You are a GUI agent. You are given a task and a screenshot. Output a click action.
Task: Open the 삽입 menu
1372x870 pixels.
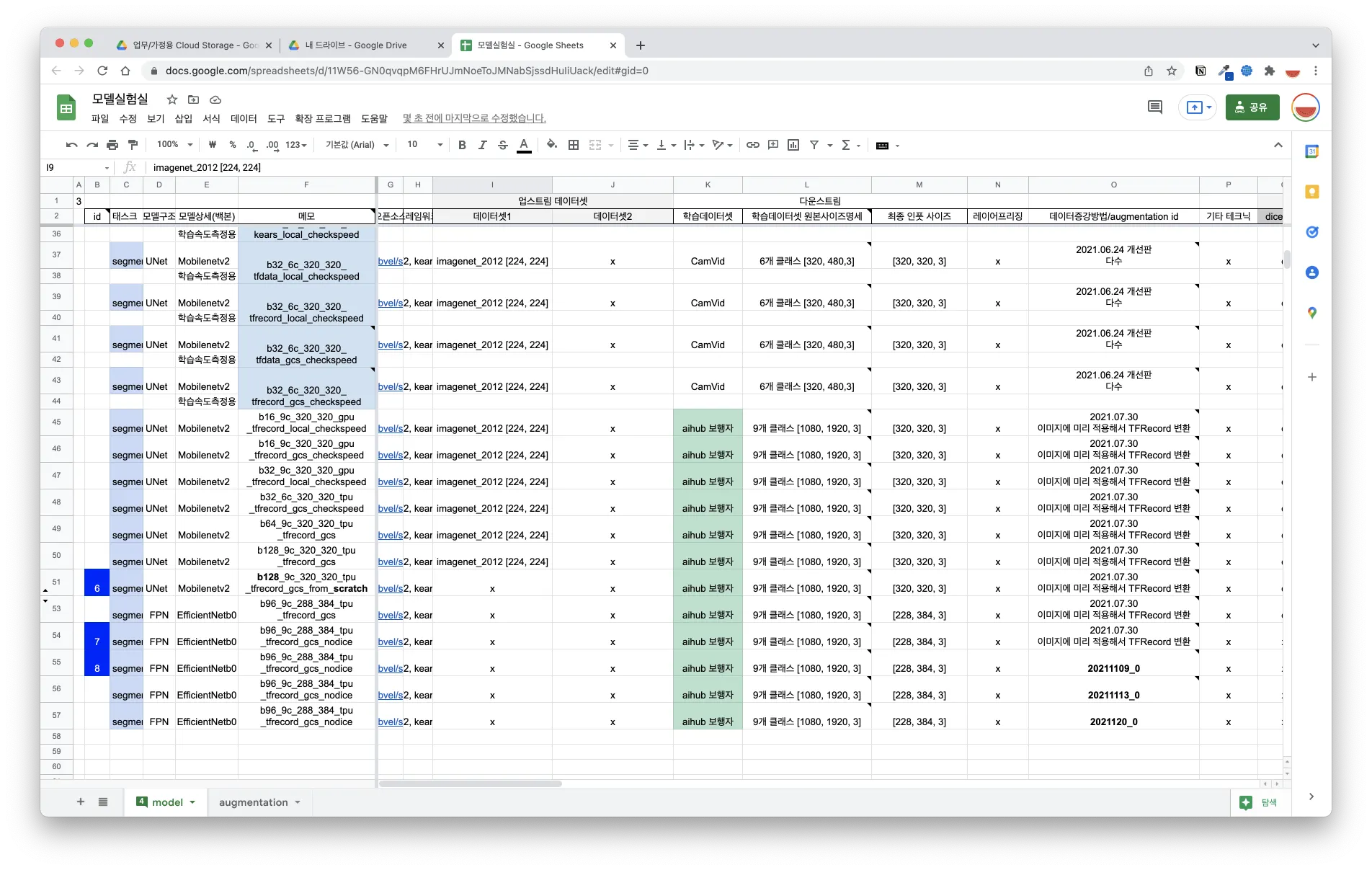coord(184,118)
